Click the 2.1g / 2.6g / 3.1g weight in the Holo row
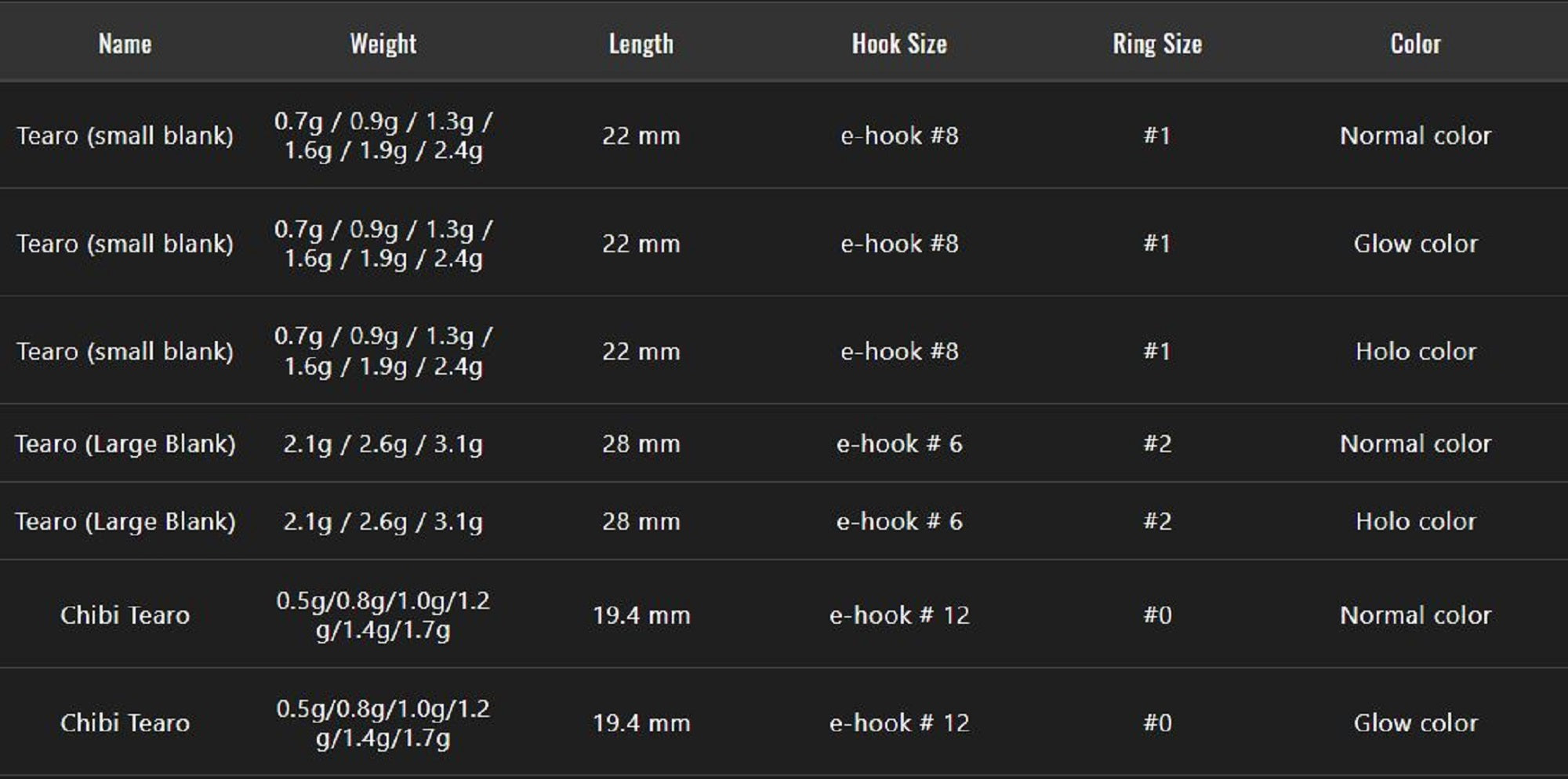1568x779 pixels. (x=383, y=521)
